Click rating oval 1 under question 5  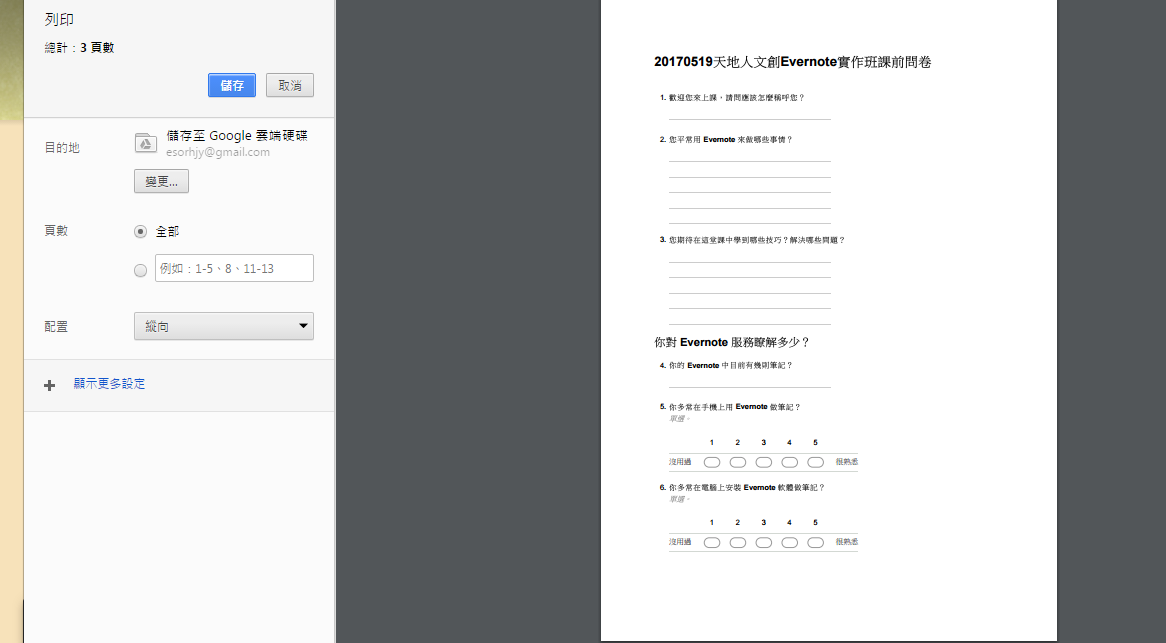(712, 462)
